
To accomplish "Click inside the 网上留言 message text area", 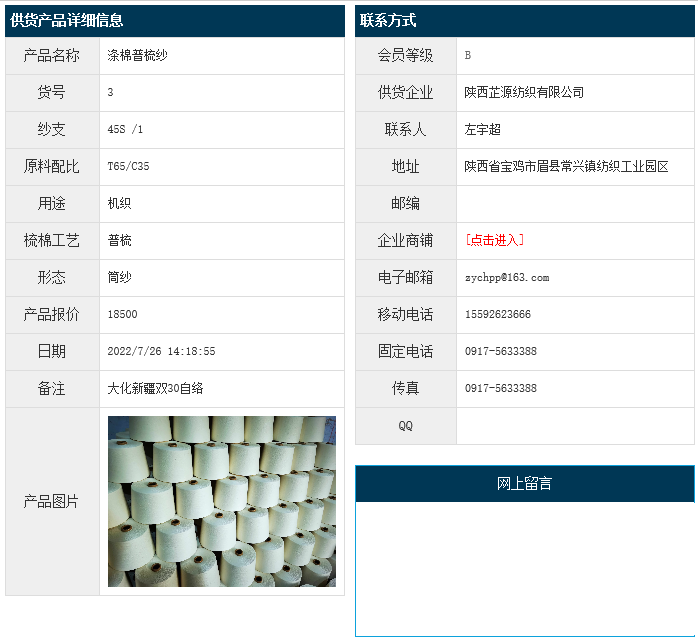I will [x=524, y=567].
